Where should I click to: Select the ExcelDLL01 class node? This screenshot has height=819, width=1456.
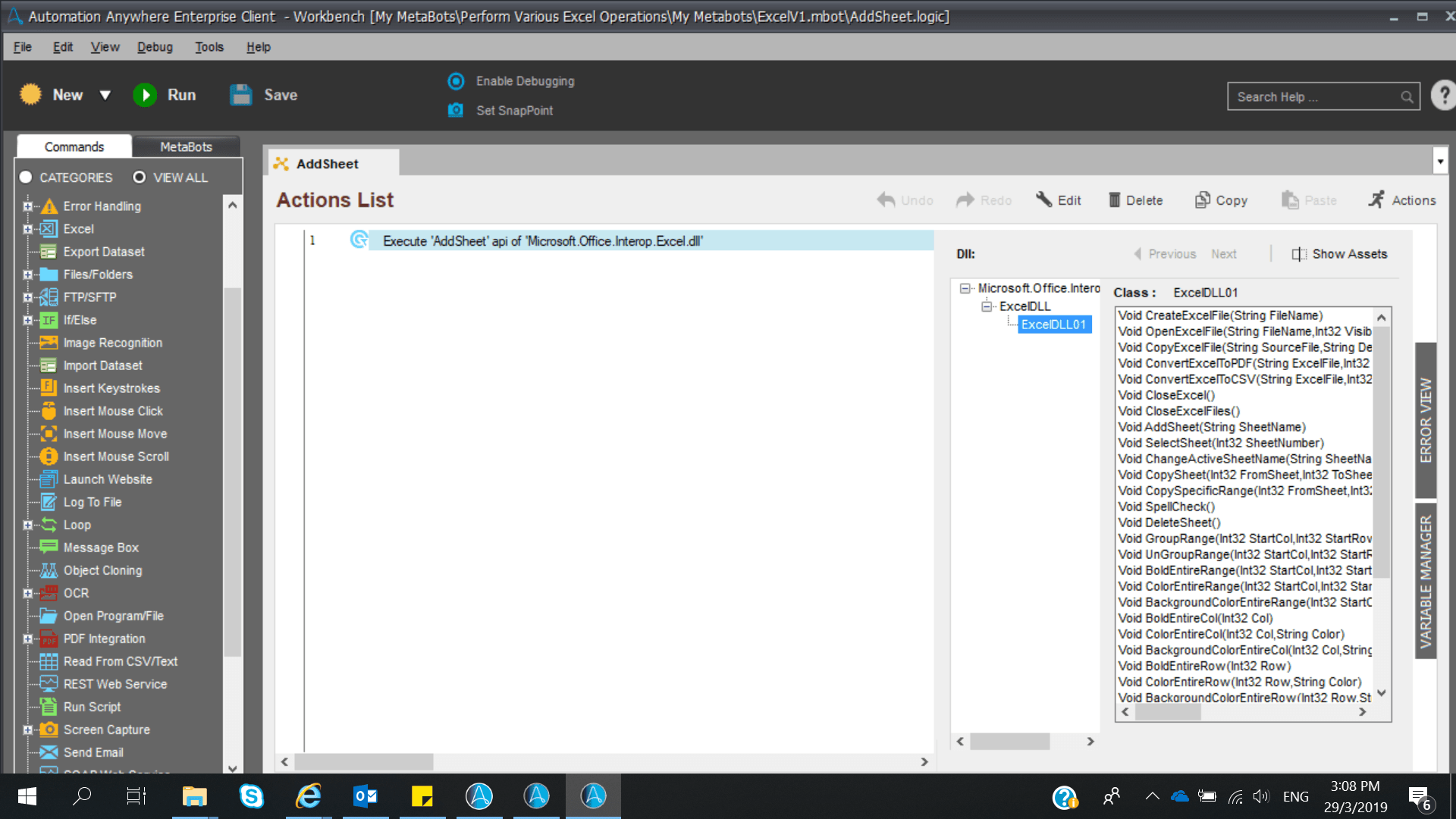pyautogui.click(x=1054, y=325)
